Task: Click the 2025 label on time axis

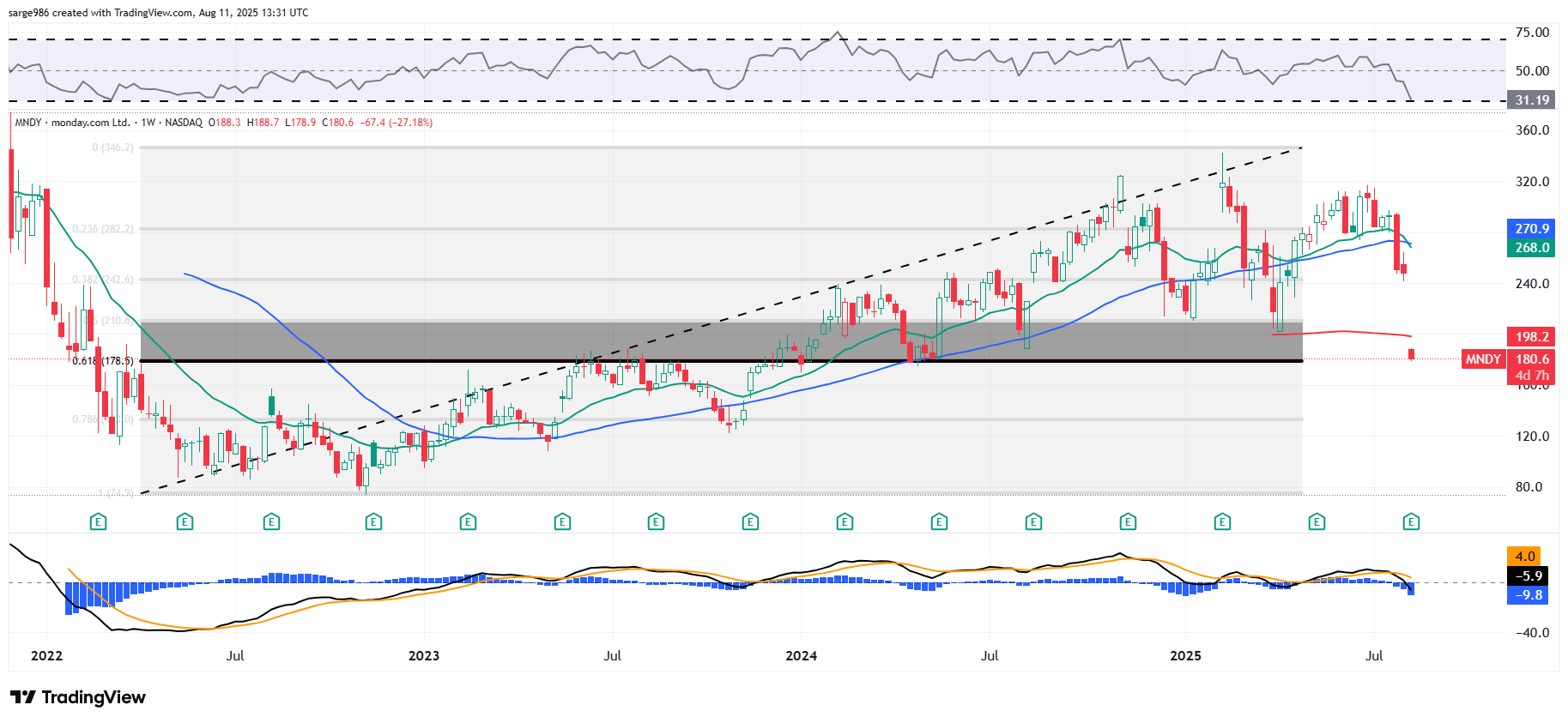Action: coord(1185,656)
